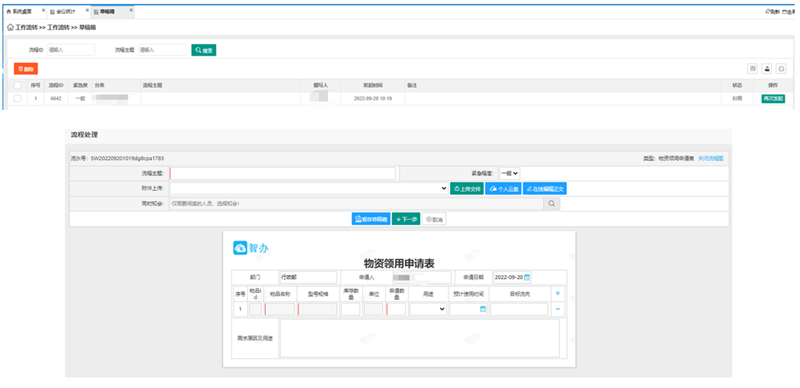Expand the 用途 dropdown in row 1
Image resolution: width=800 pixels, height=388 pixels.
pos(428,309)
